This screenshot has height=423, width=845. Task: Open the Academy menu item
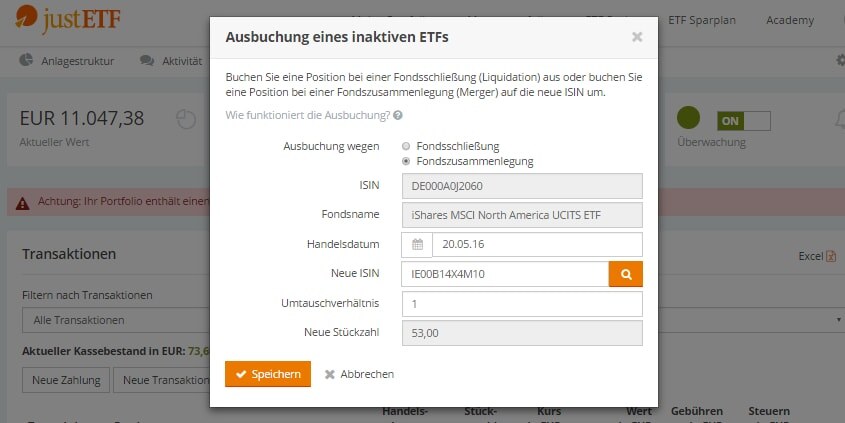coord(790,20)
